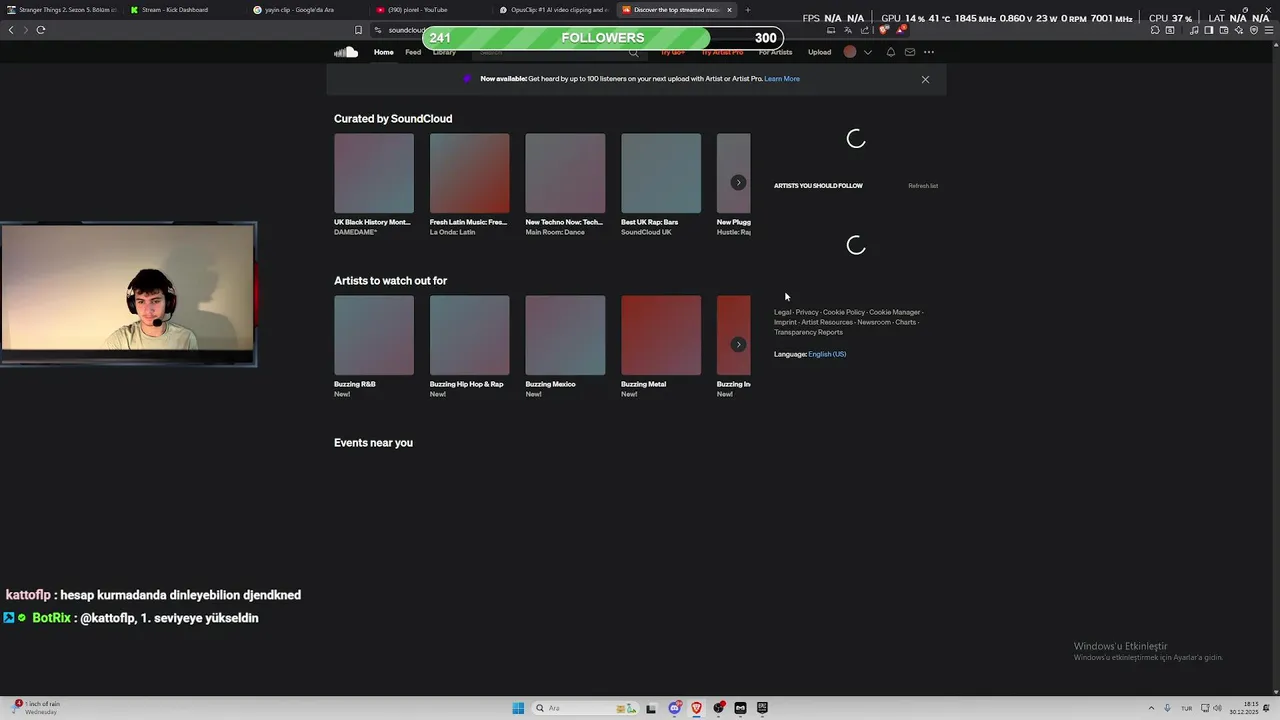This screenshot has height=720, width=1280.
Task: Open Brave Shields lion icon
Action: 883,30
